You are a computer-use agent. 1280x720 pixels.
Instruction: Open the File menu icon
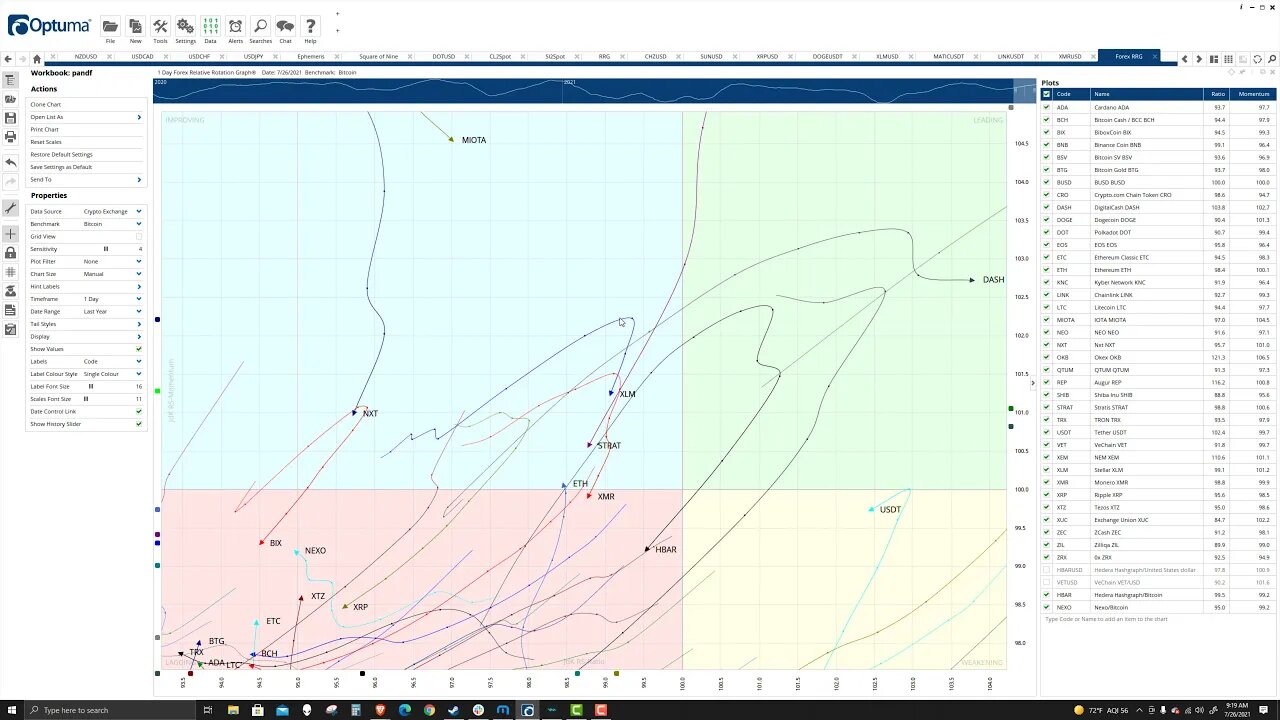(110, 26)
